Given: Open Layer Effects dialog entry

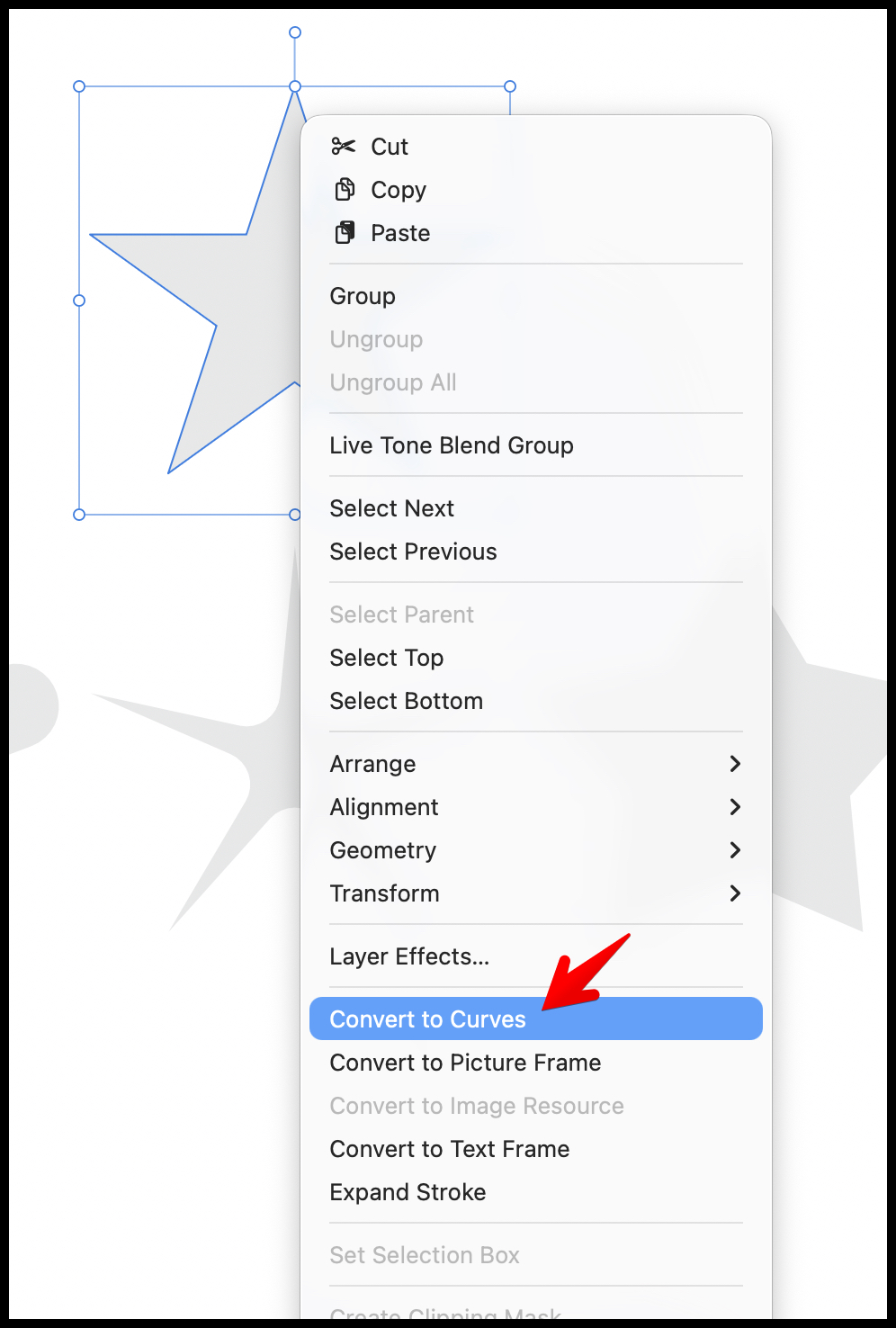Looking at the screenshot, I should 409,956.
